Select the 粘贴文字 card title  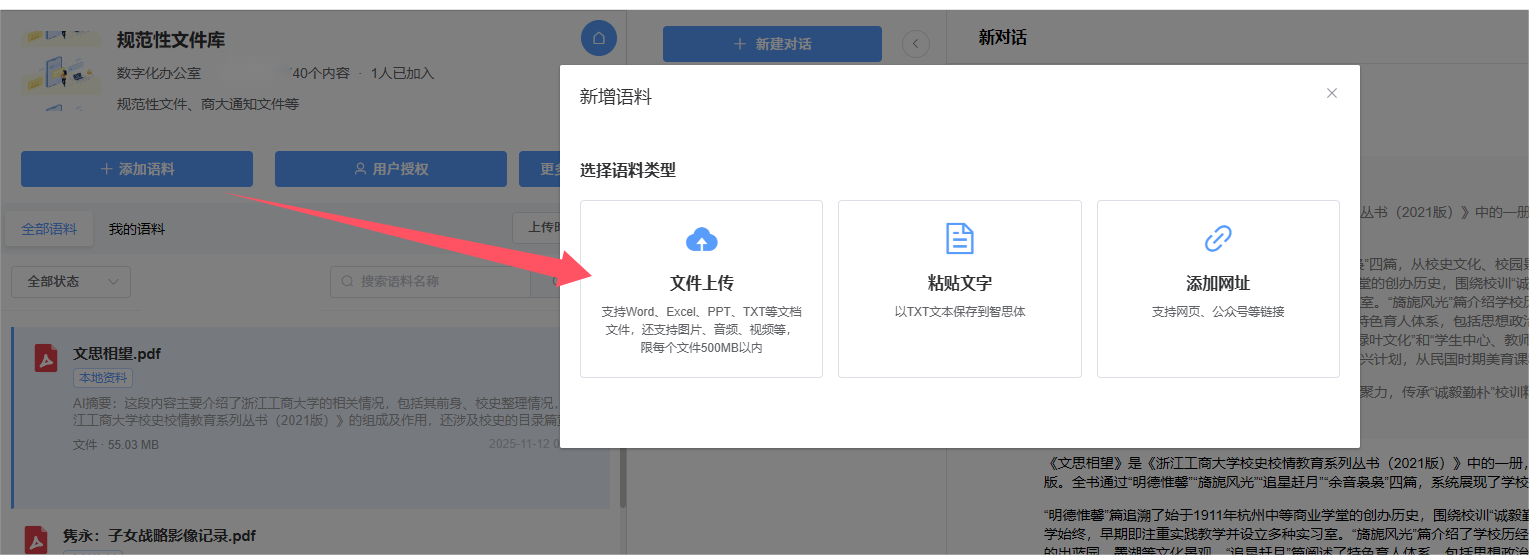point(959,283)
